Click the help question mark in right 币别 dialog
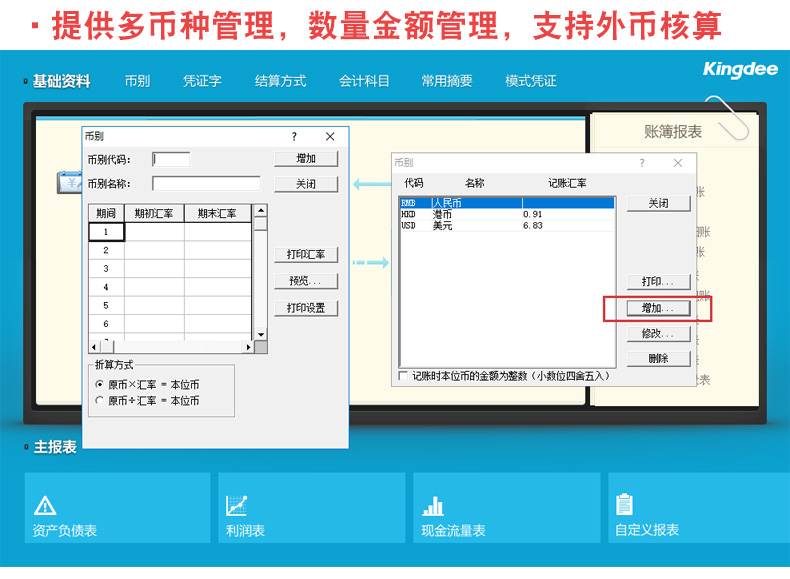790x579 pixels. [x=640, y=162]
